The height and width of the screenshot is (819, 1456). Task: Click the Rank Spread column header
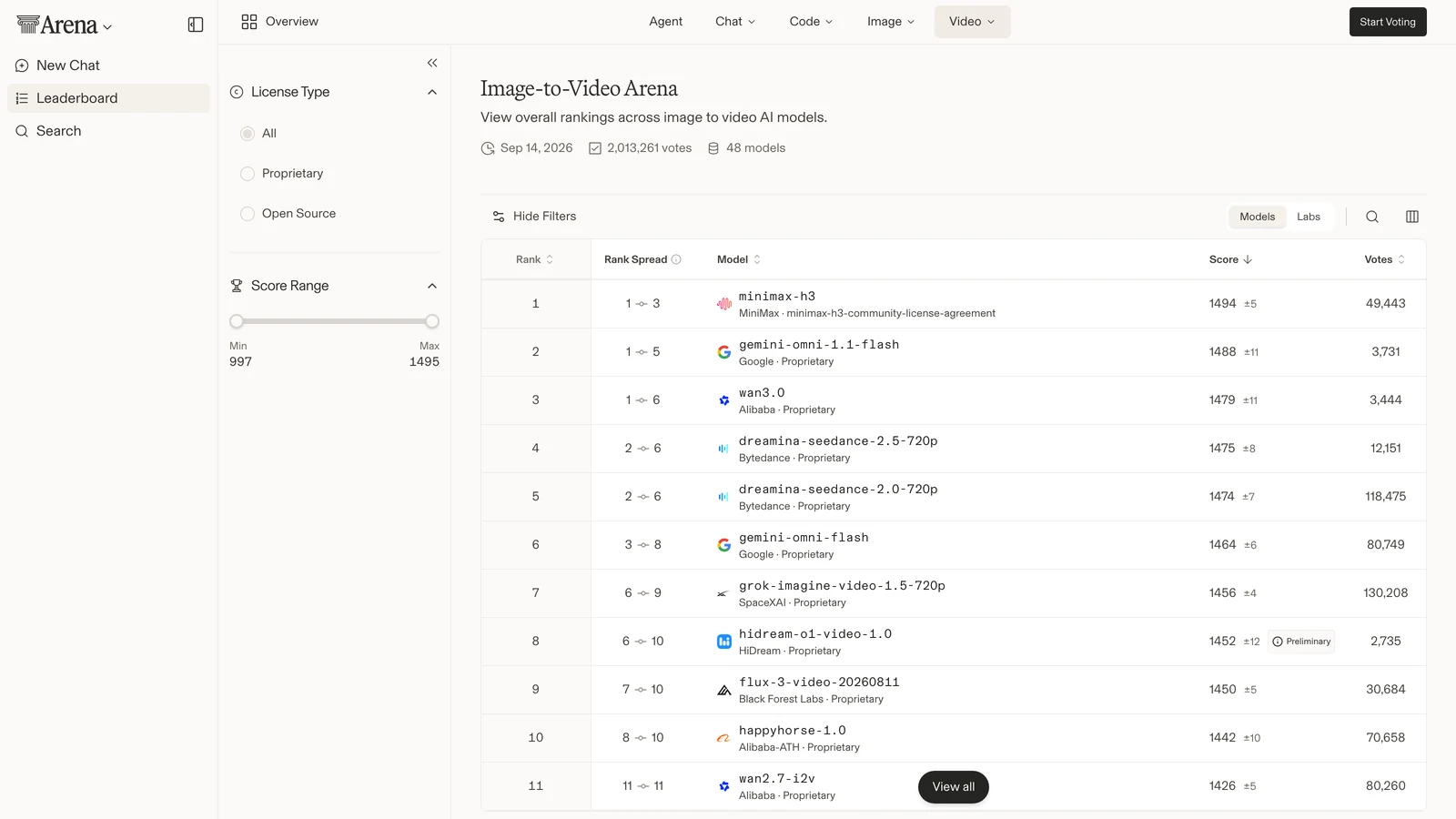click(642, 259)
